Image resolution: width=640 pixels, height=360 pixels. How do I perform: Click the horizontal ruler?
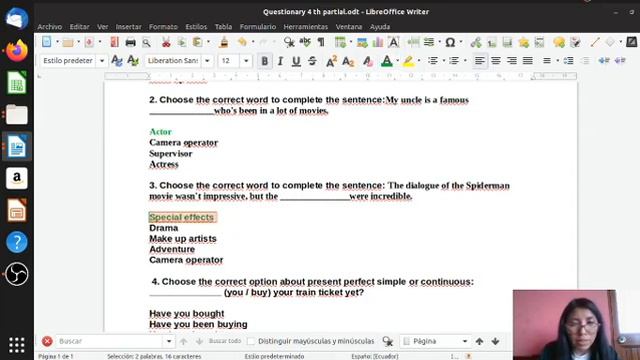click(341, 76)
